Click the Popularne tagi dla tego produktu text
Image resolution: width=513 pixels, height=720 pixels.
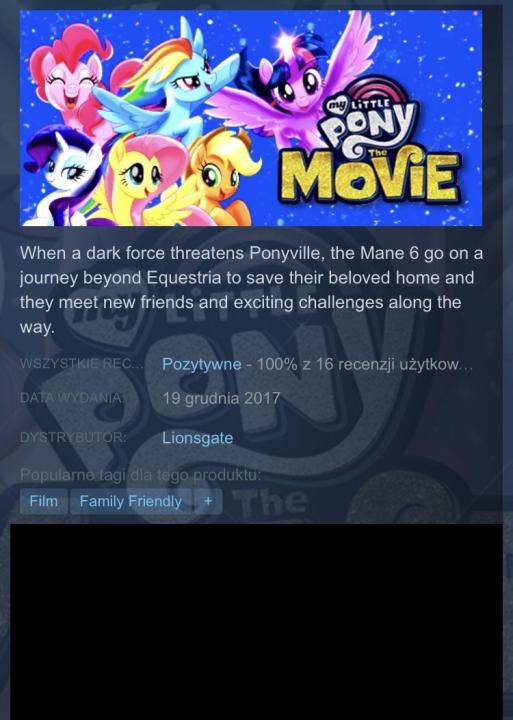141,475
